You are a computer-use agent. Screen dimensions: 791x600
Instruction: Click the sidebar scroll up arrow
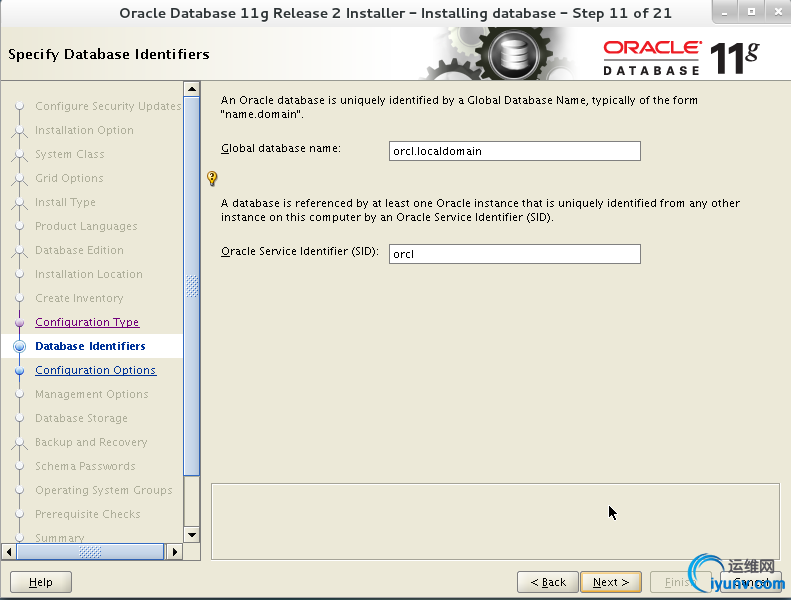point(192,89)
